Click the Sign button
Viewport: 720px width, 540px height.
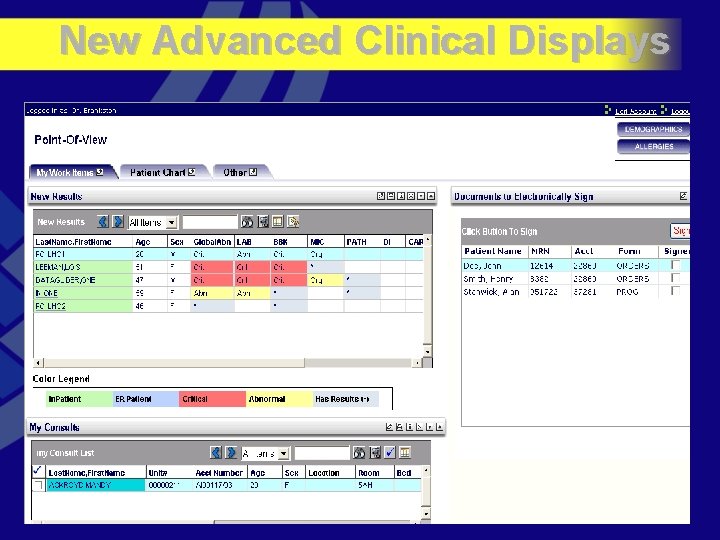(680, 231)
